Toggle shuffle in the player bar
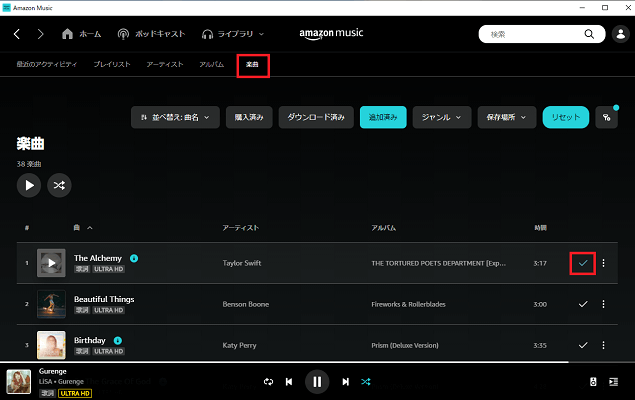This screenshot has height=400, width=635. [x=366, y=382]
